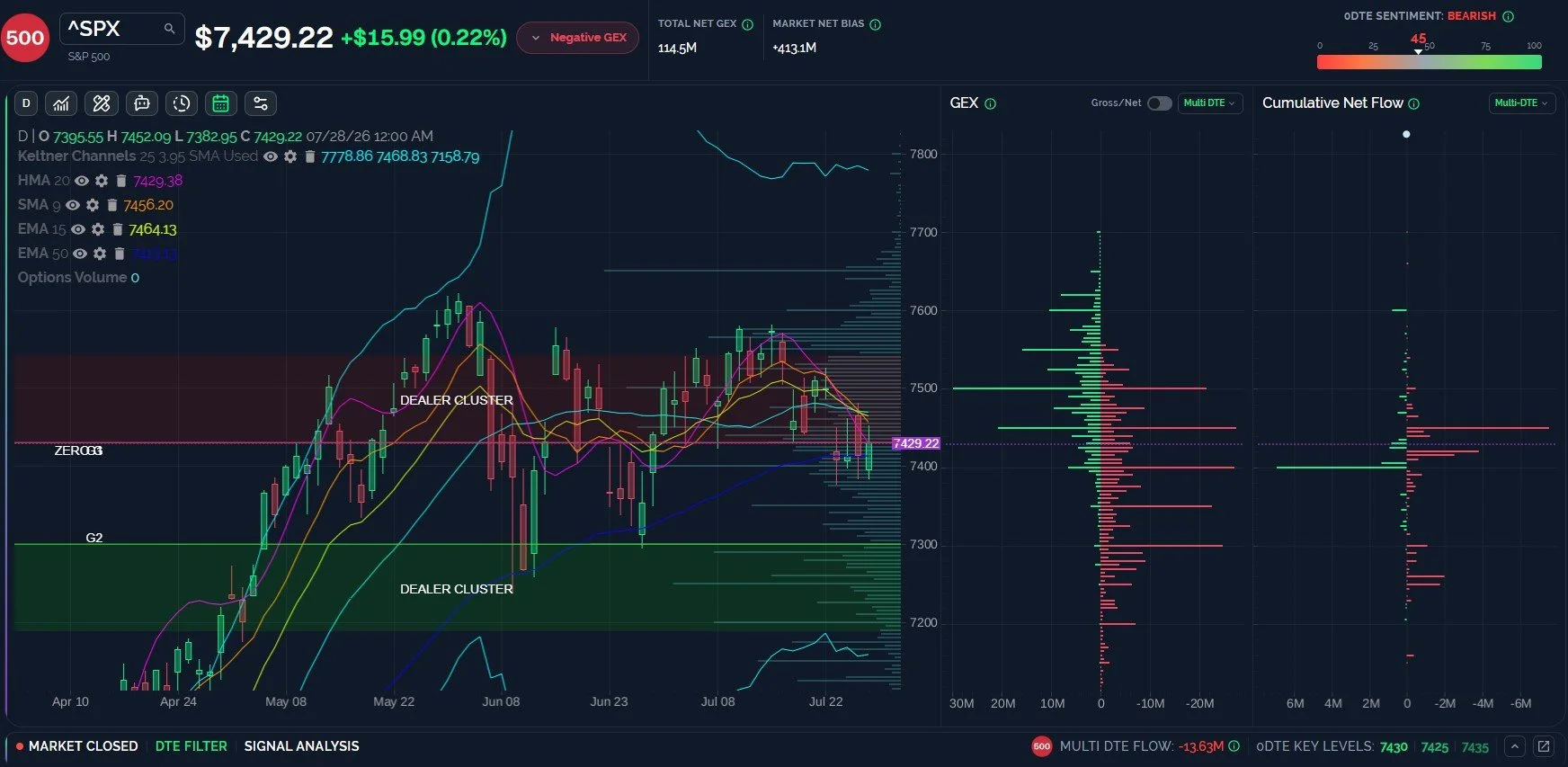
Task: Click the Jul 22 date axis label
Action: point(825,701)
